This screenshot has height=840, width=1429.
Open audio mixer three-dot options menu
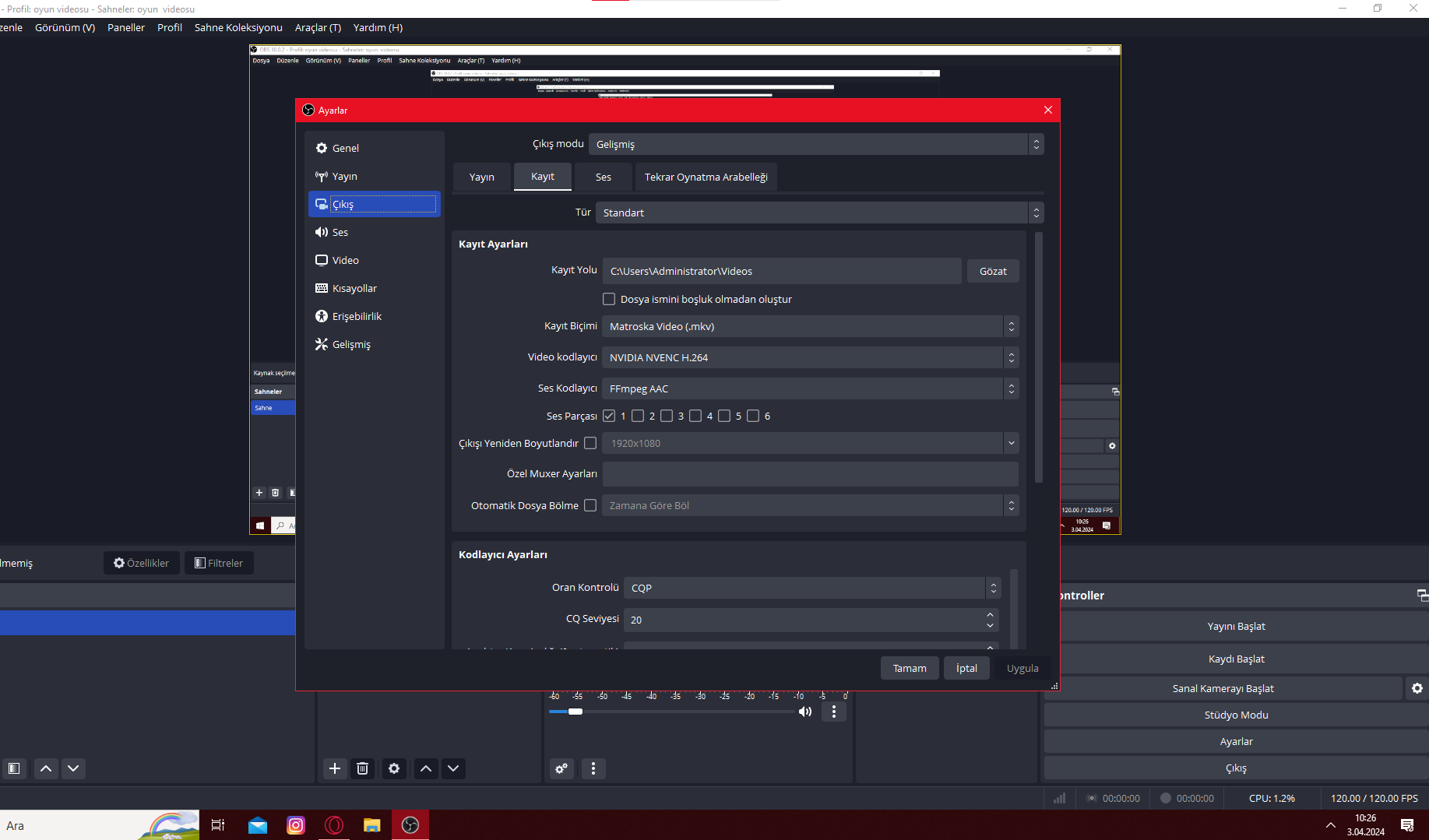click(x=834, y=712)
